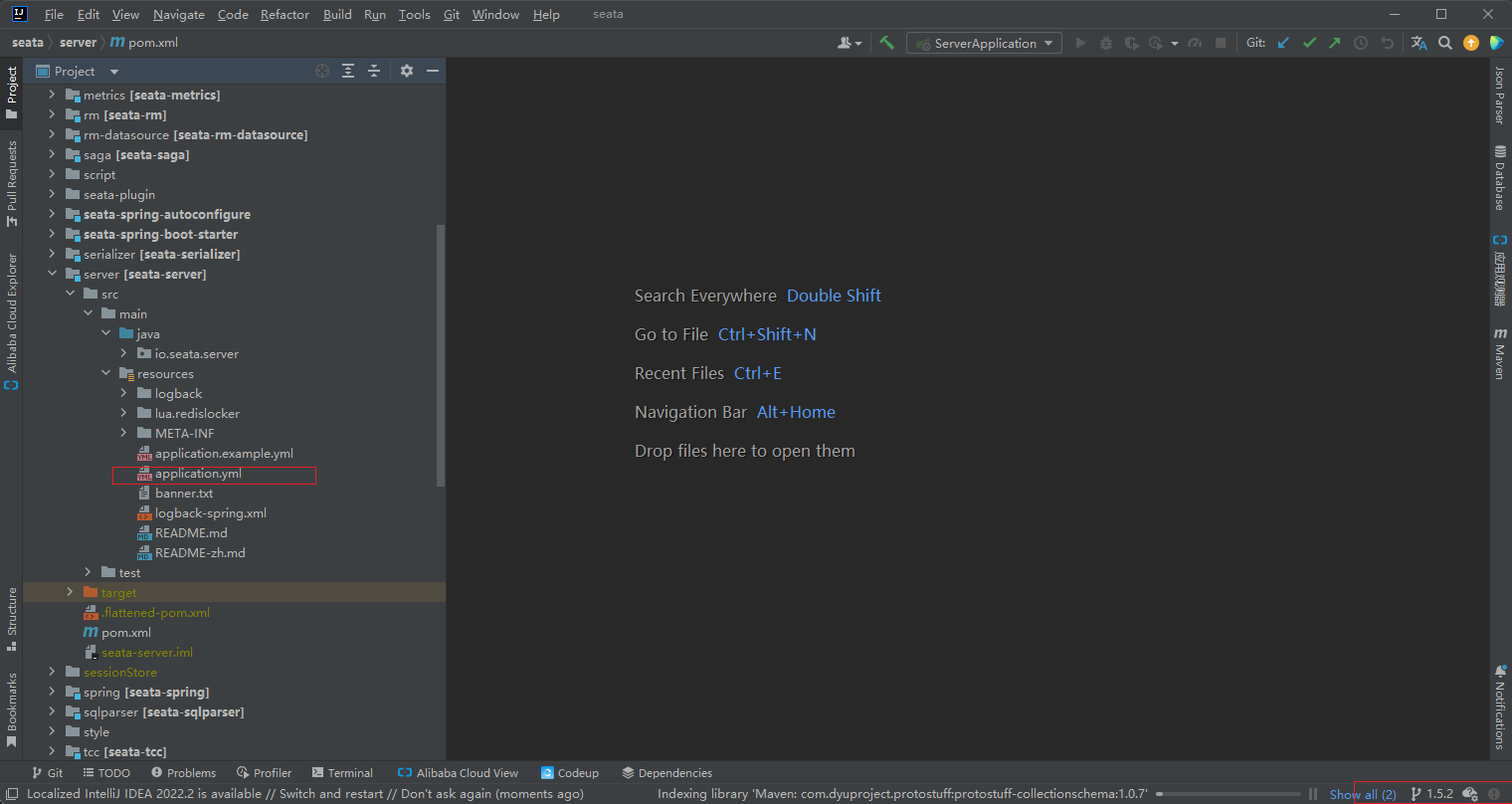Expand the target folder
This screenshot has height=804, width=1512.
tap(70, 593)
